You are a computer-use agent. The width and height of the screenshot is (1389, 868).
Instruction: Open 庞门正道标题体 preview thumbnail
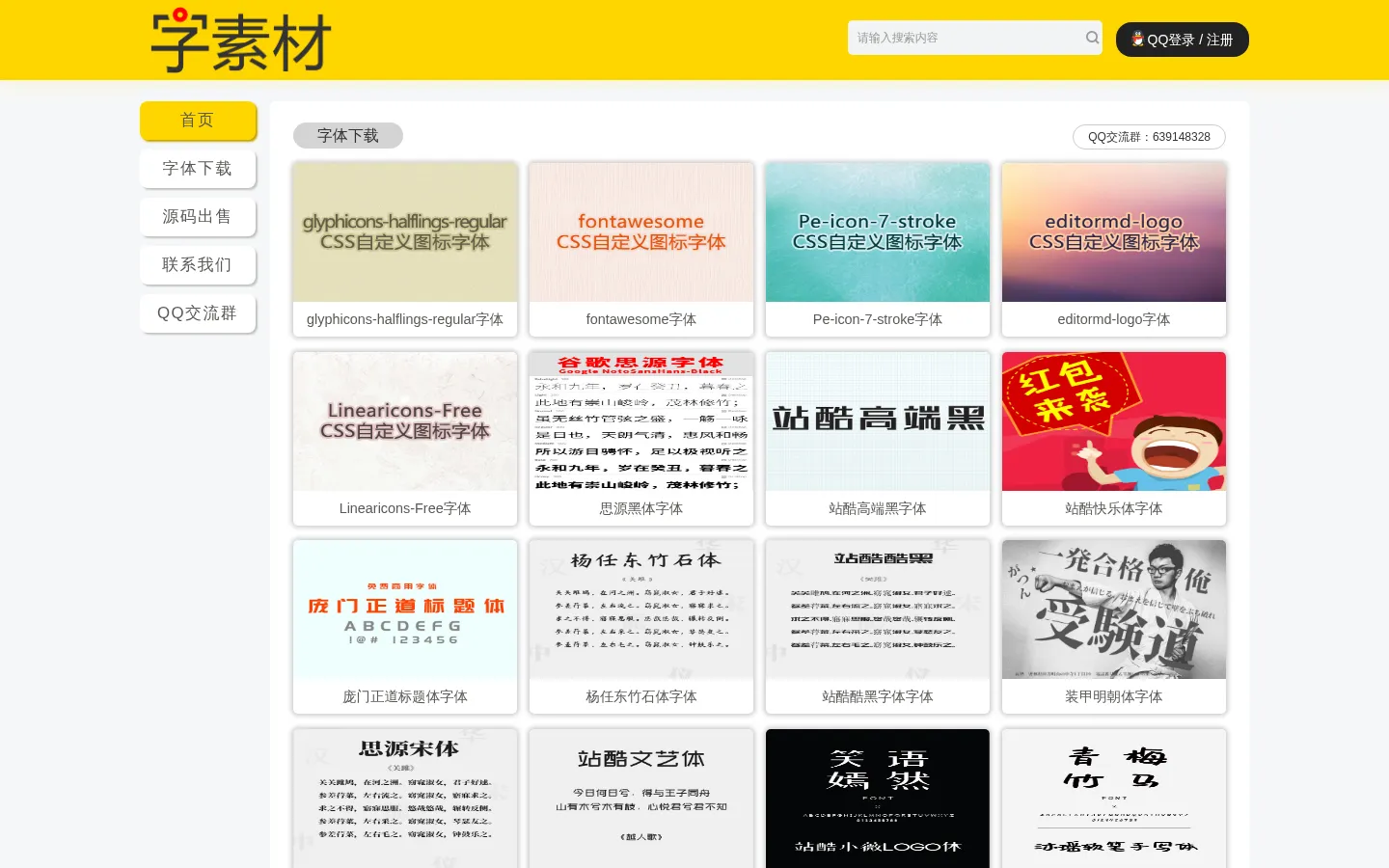[x=405, y=610]
